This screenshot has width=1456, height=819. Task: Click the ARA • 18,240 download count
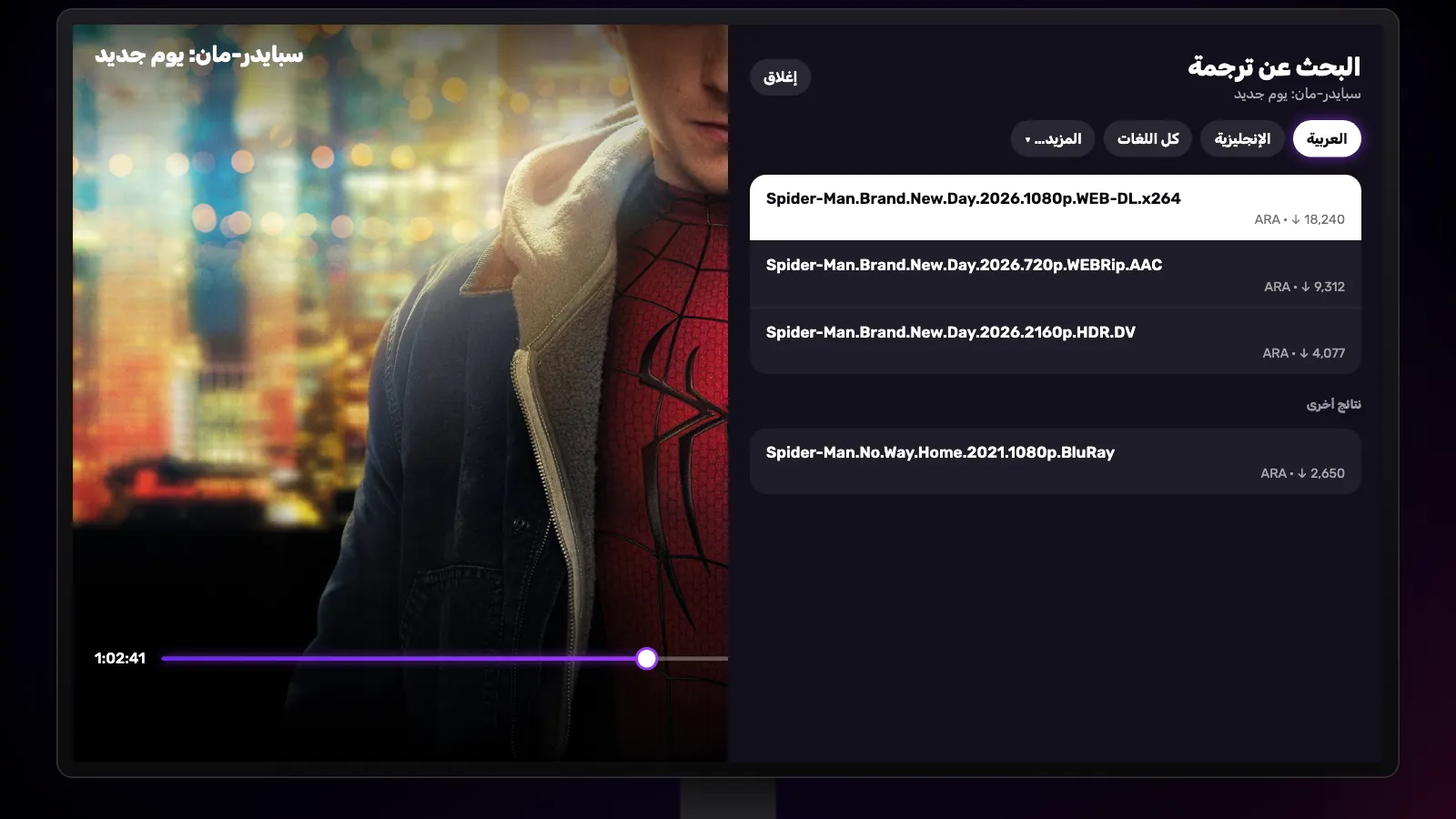(x=1299, y=219)
